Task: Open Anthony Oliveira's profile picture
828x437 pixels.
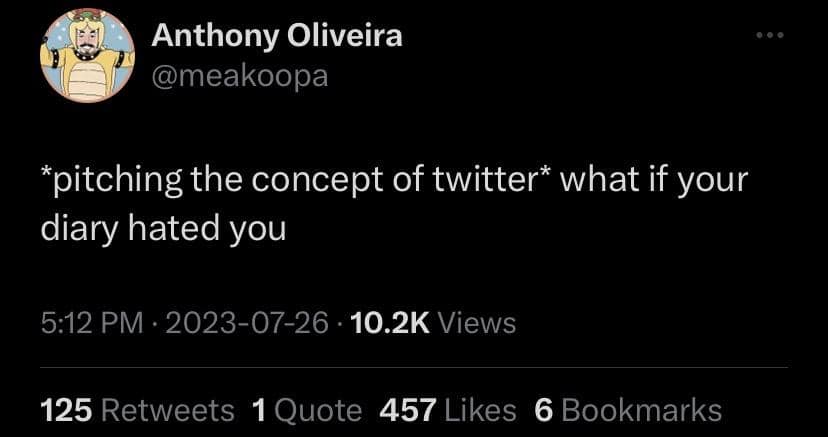Action: point(87,54)
